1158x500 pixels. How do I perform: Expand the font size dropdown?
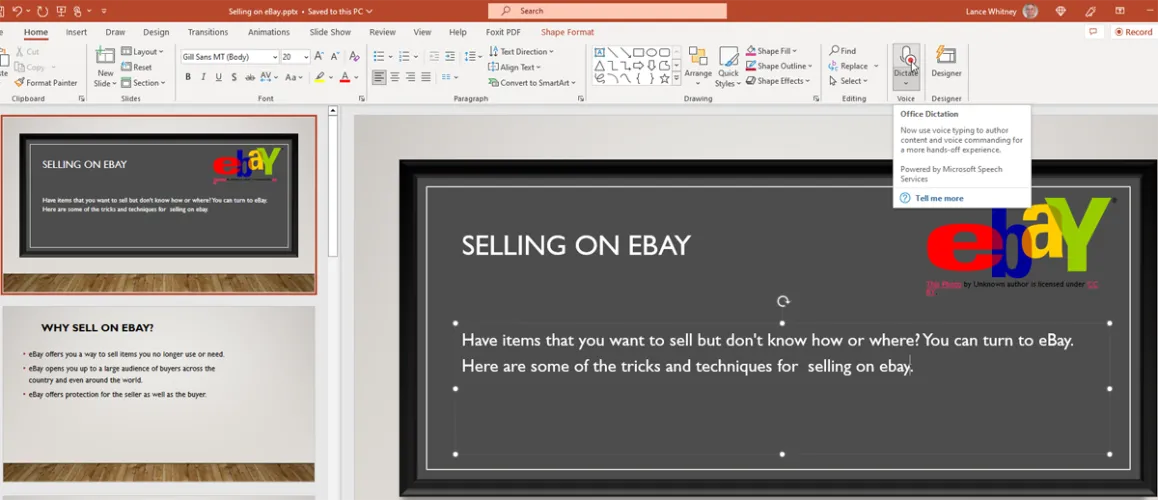[304, 57]
